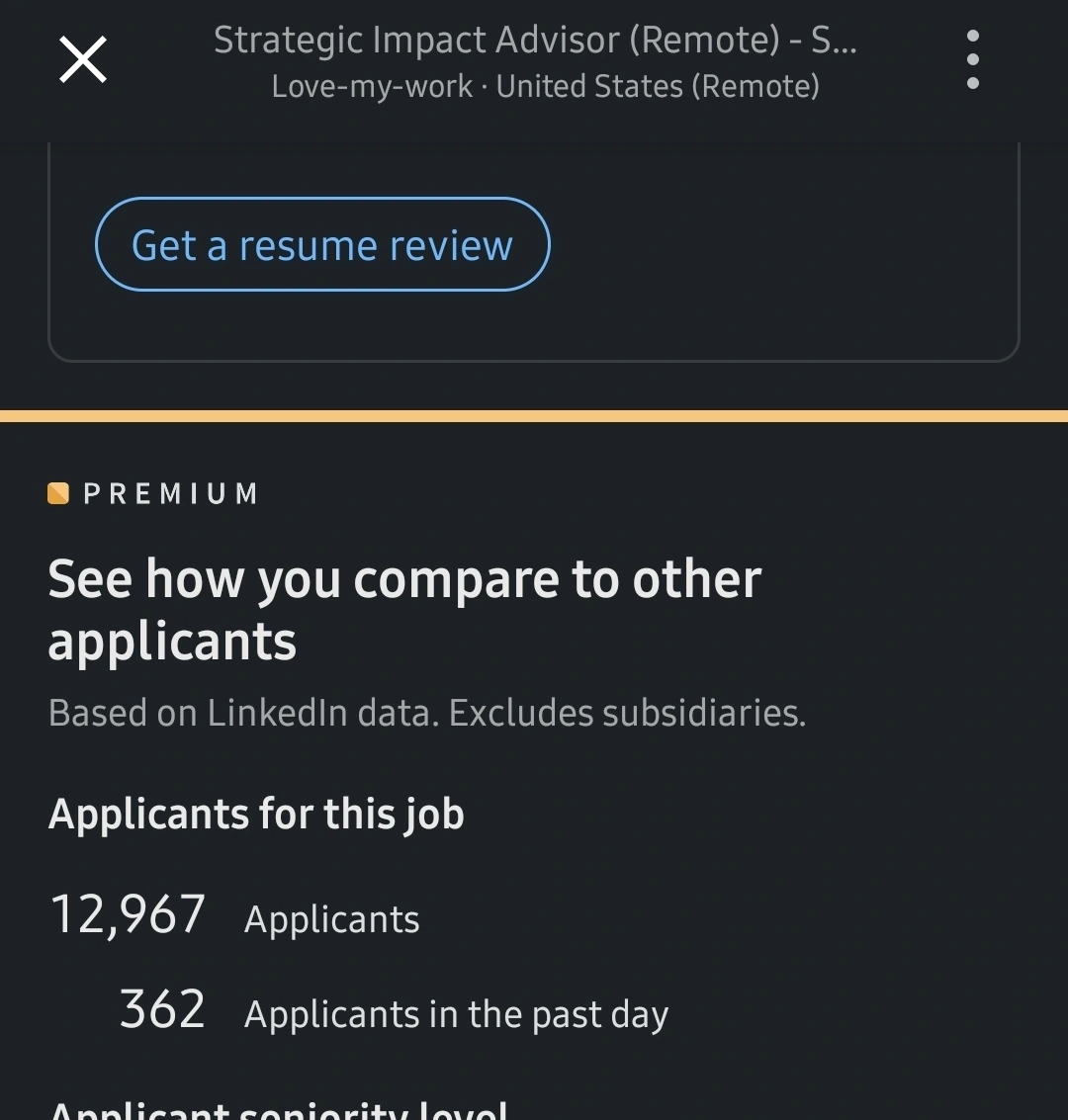This screenshot has width=1068, height=1120.
Task: Tap the Applicants label beside 12,967
Action: point(332,919)
